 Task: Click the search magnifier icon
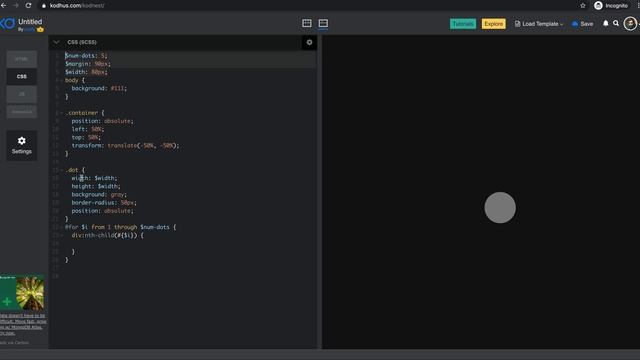616,24
